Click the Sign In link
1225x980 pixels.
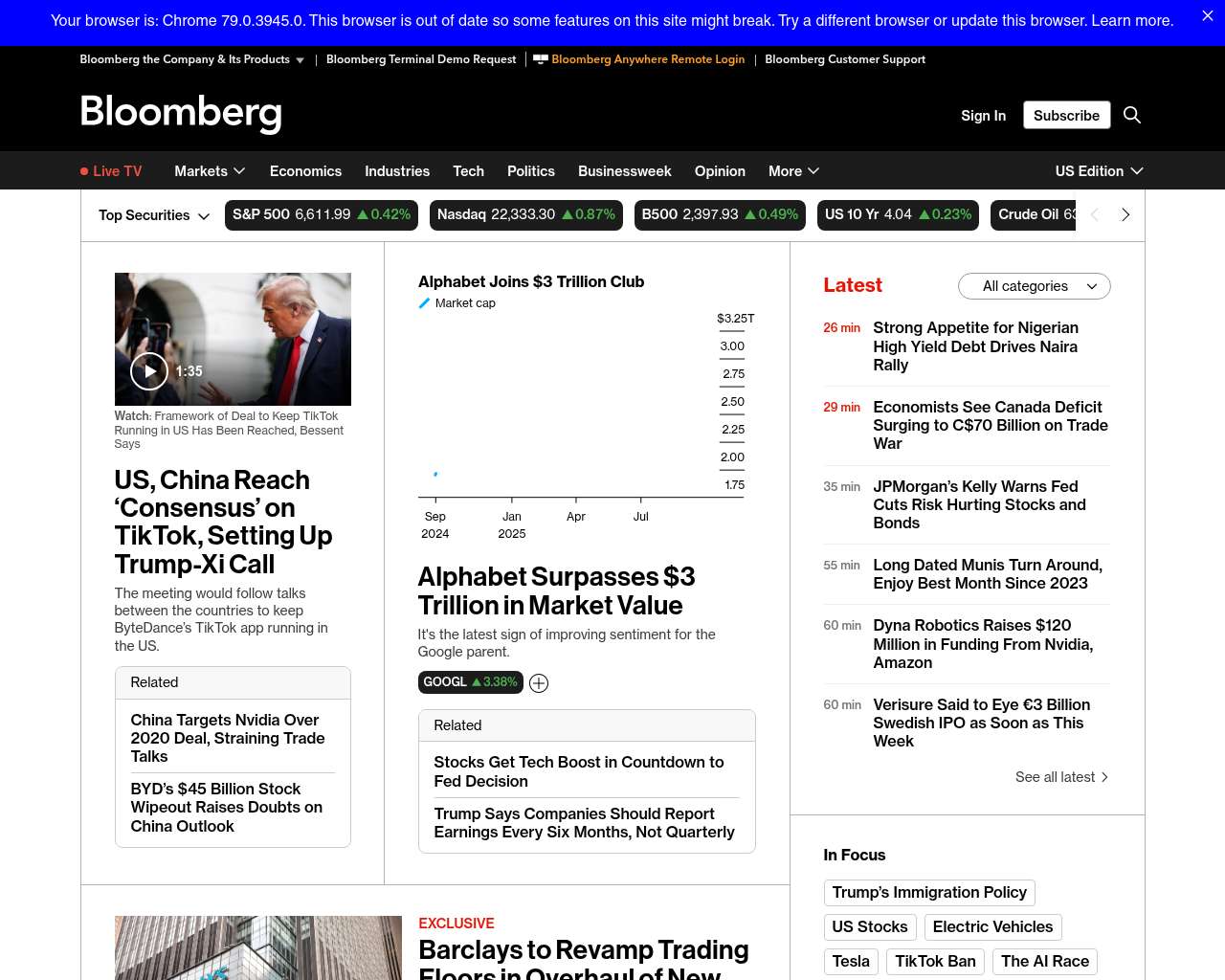pos(984,115)
